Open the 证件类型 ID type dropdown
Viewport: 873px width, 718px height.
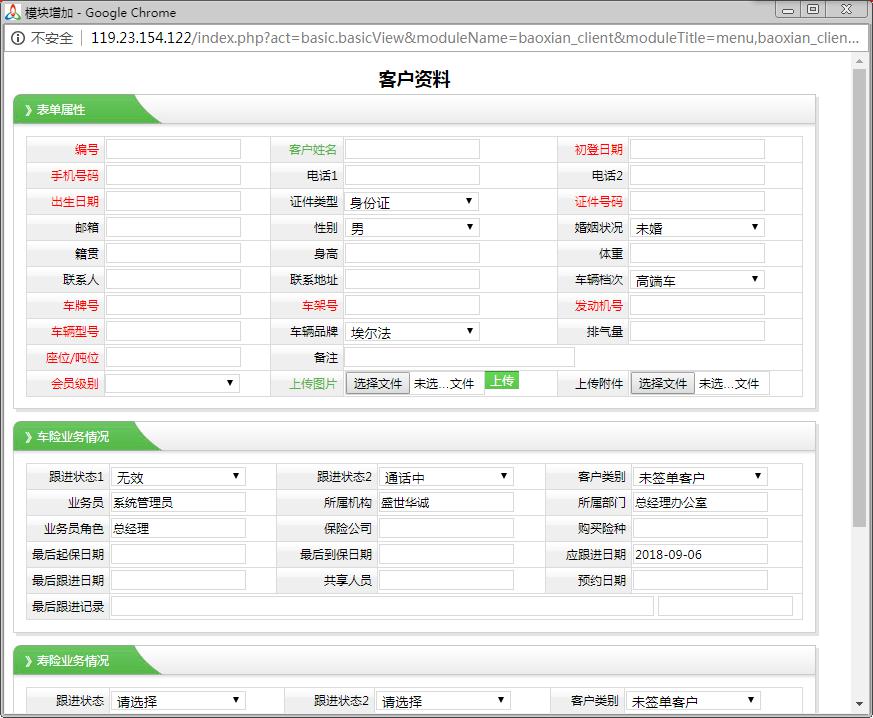[413, 200]
